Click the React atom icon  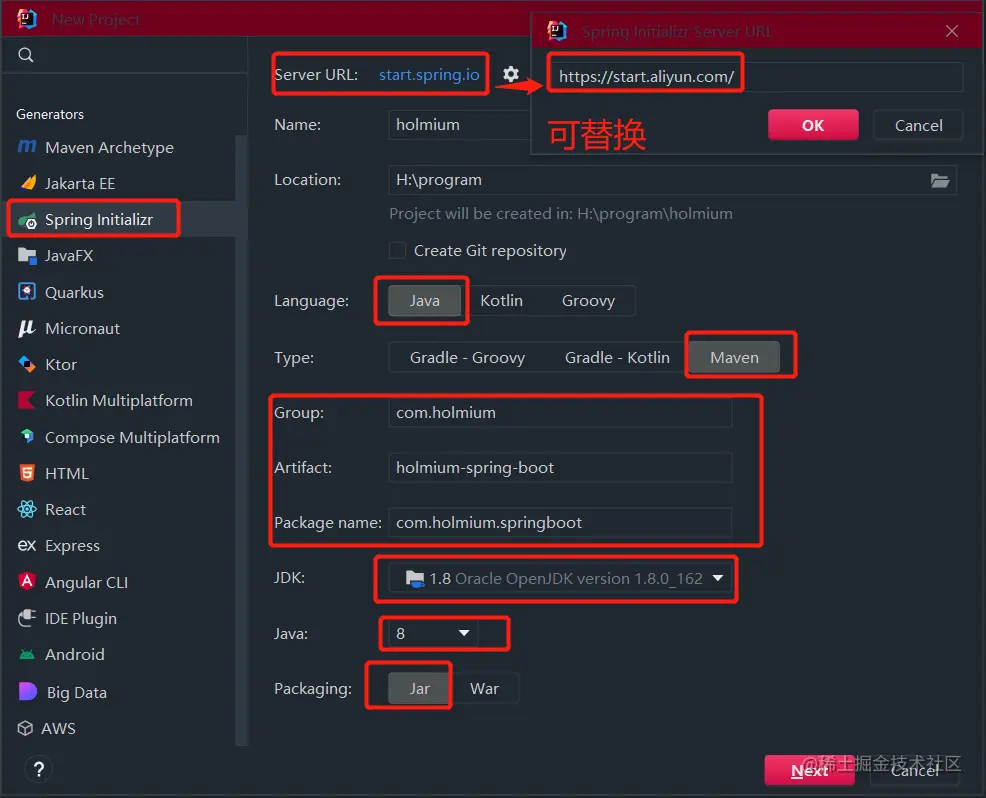tap(27, 509)
